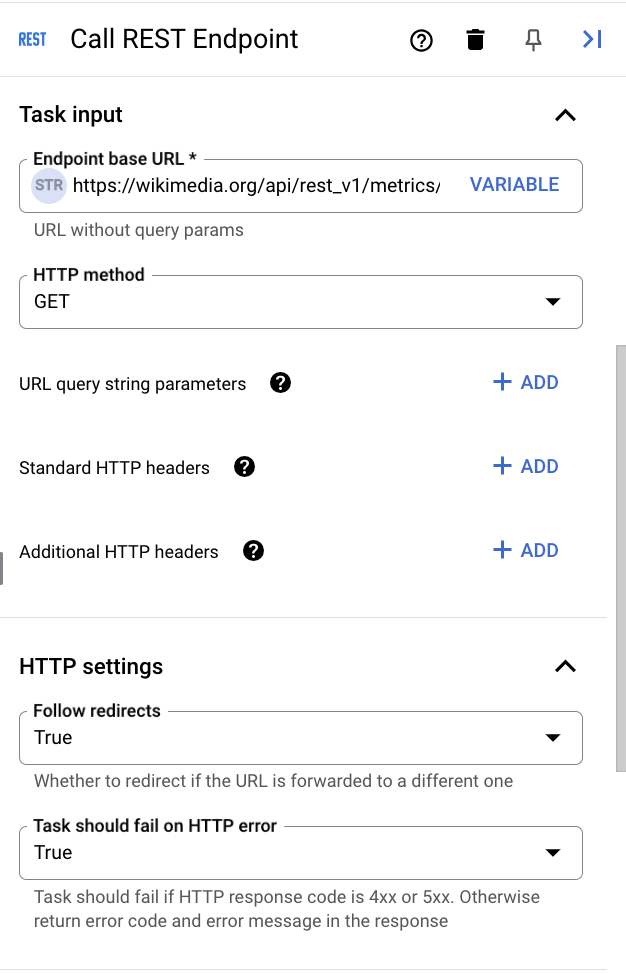The width and height of the screenshot is (626, 974).
Task: Delete the Call REST Endpoint task
Action: coord(475,39)
